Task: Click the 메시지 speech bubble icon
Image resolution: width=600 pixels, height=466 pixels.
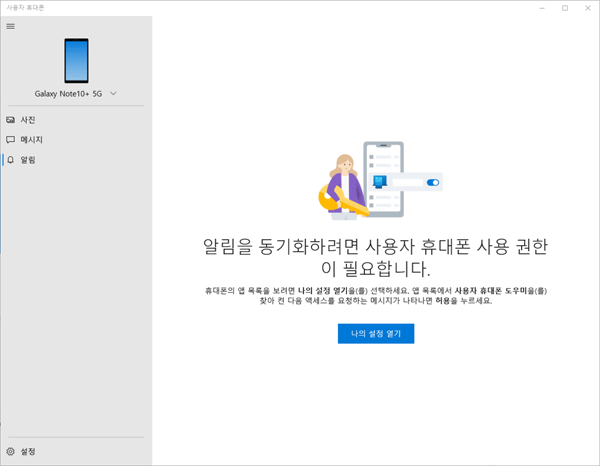Action: (11, 140)
